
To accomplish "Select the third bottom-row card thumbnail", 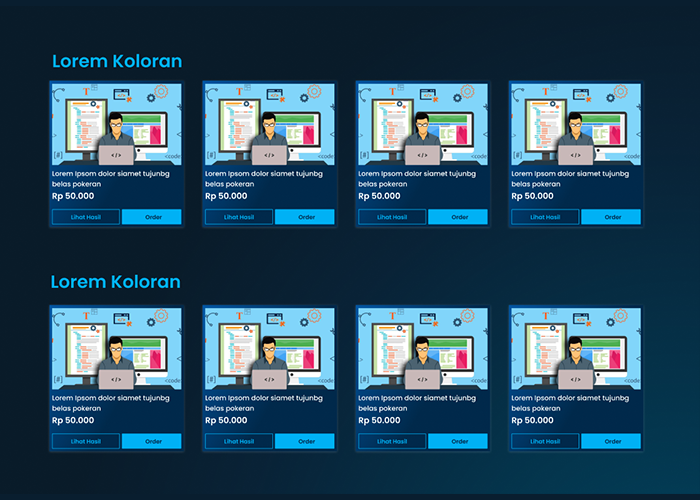I will coord(422,348).
